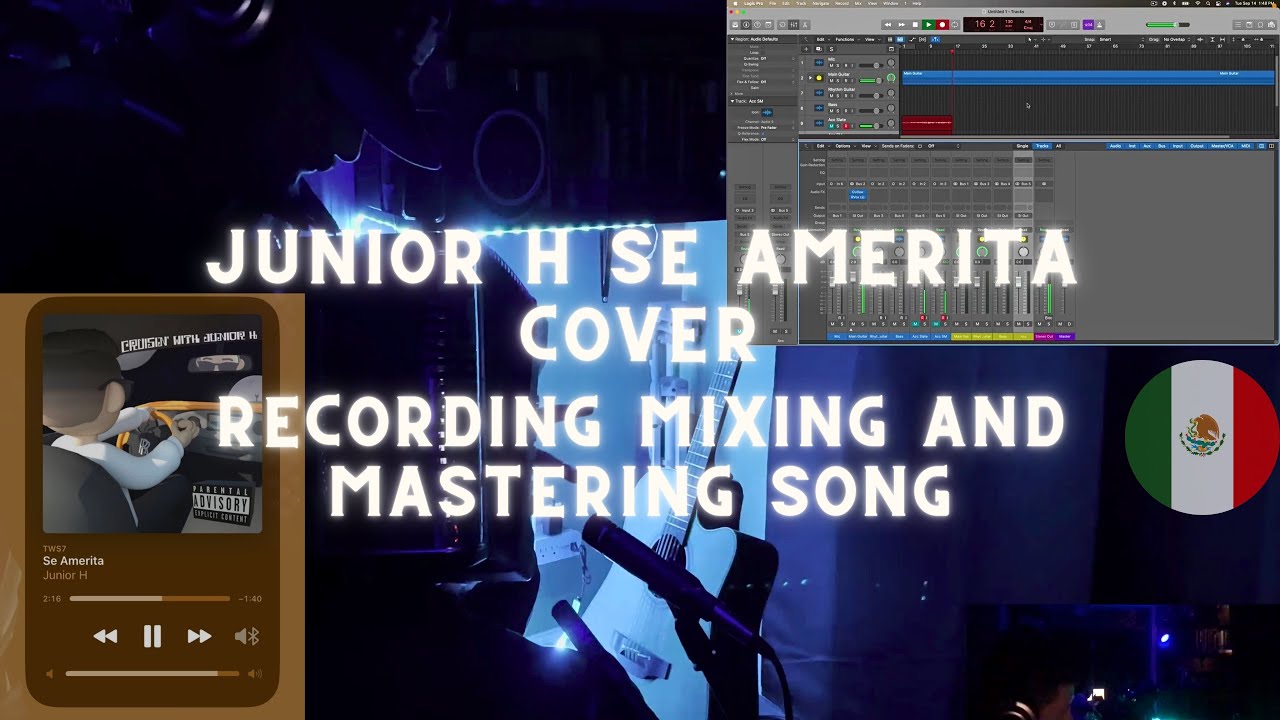Open the tracks area Edit dropdown
This screenshot has width=1280, height=720.
tap(823, 39)
